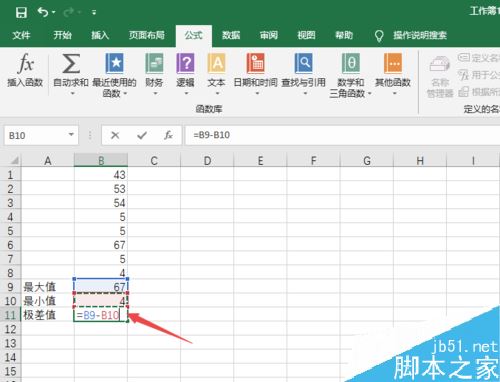500x382 pixels.
Task: Switch to the 开始 ribbon tab
Action: tap(62, 35)
